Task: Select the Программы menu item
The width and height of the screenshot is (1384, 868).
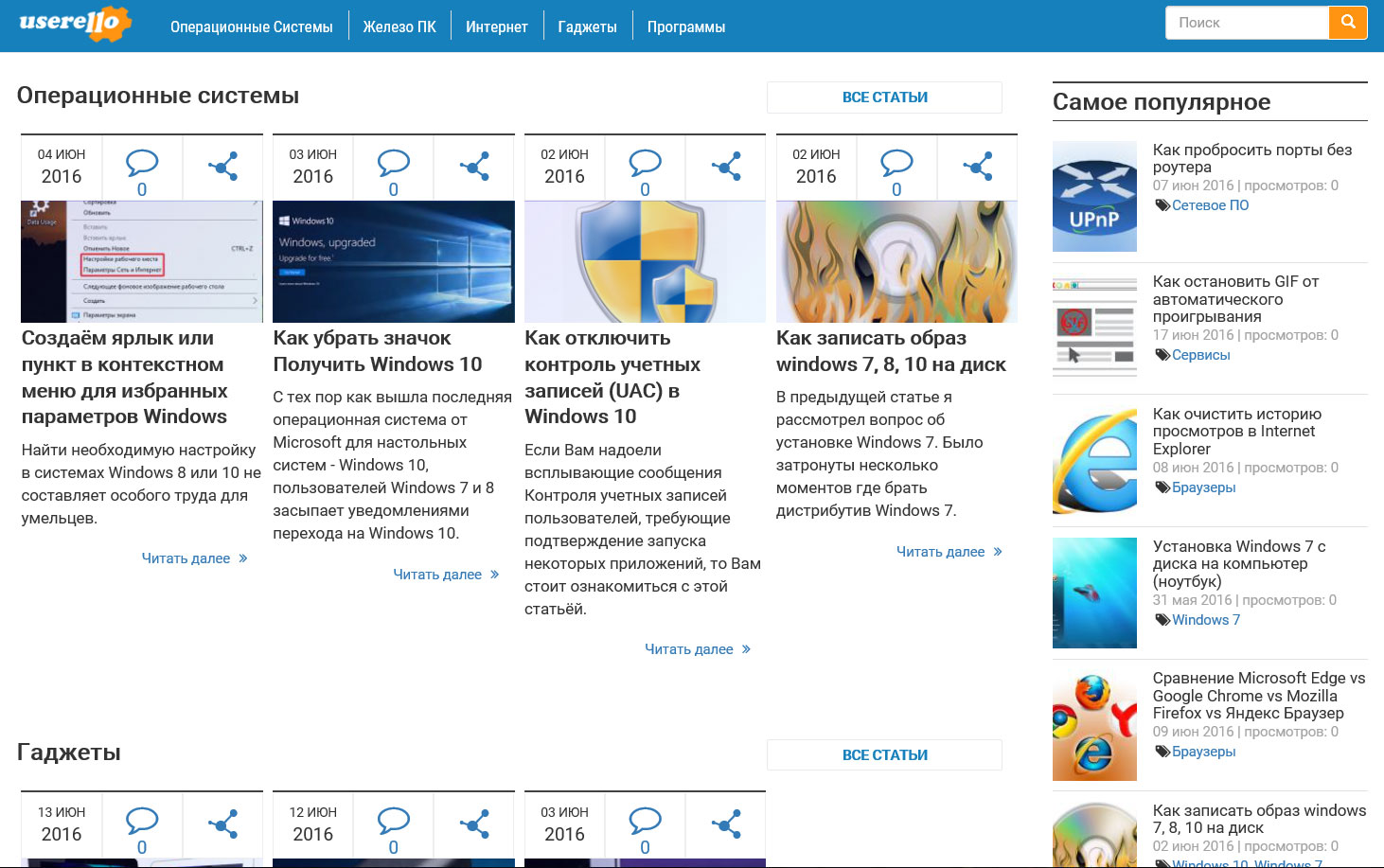Action: point(686,27)
